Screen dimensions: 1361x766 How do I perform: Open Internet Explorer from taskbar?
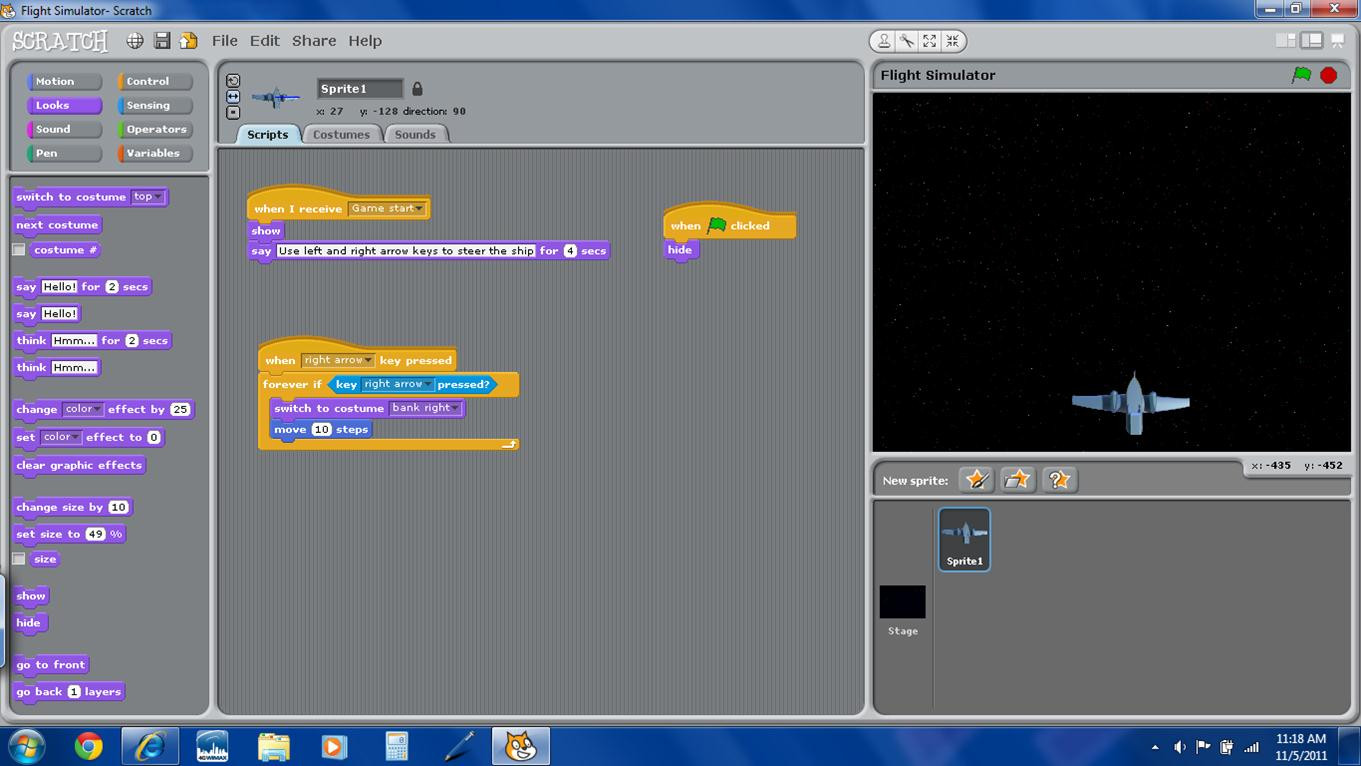point(150,746)
